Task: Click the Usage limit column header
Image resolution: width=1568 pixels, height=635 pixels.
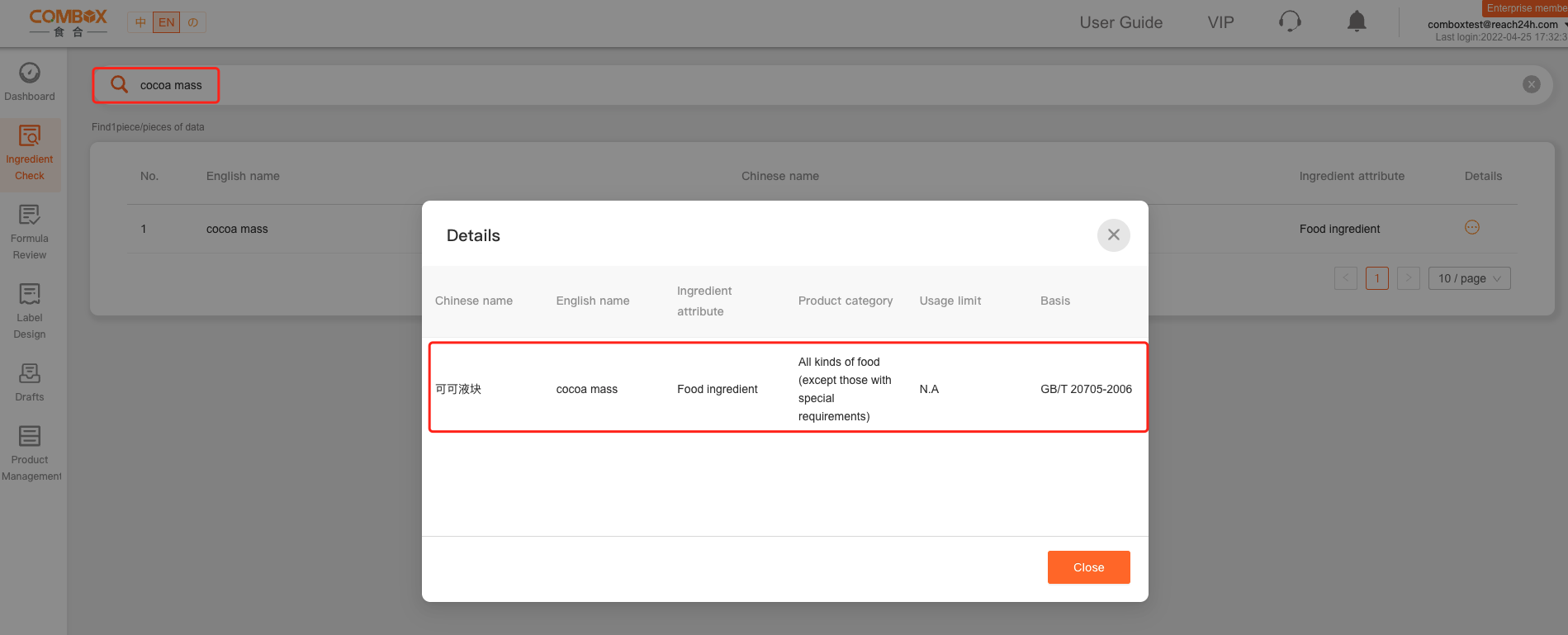Action: [950, 301]
